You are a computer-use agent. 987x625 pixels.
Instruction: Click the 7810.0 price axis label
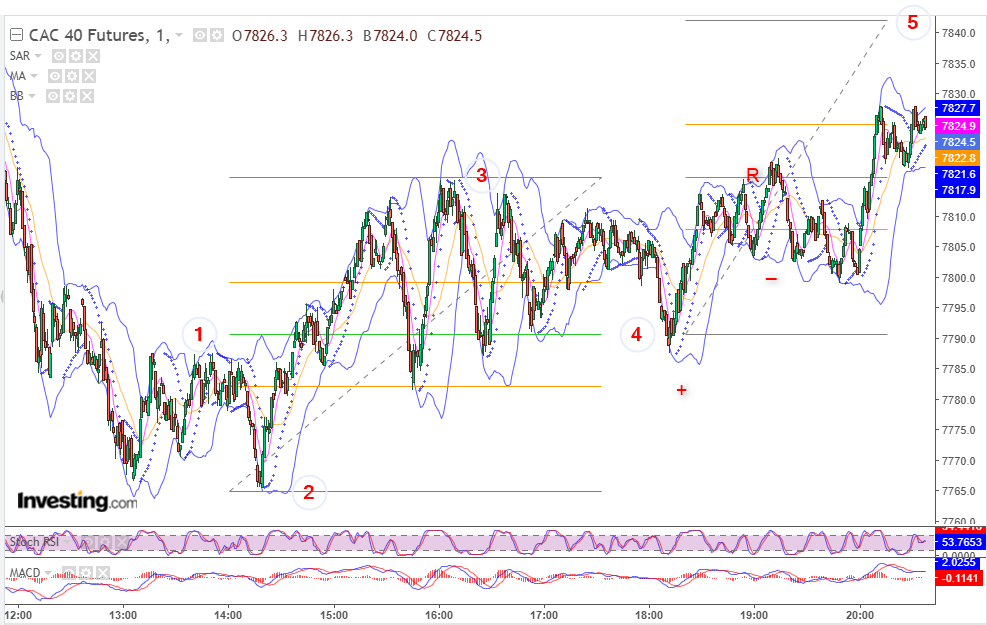(x=958, y=217)
